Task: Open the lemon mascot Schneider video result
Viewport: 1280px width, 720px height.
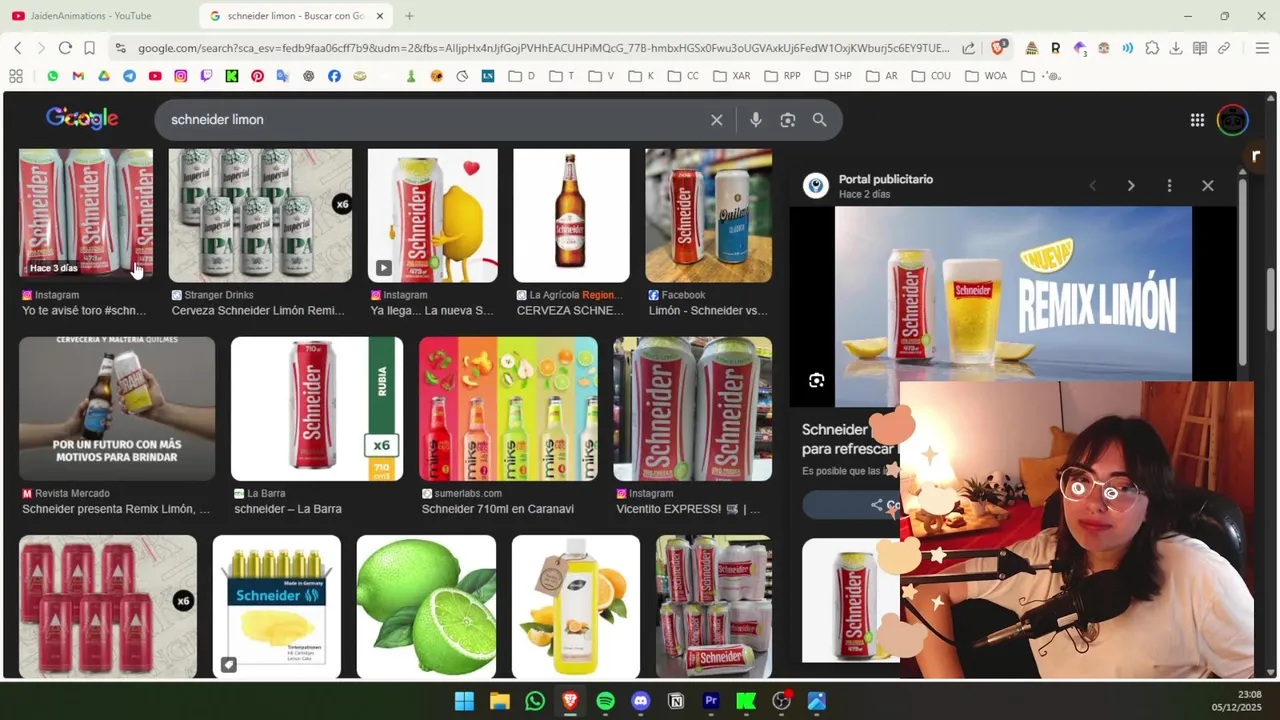Action: [x=432, y=216]
